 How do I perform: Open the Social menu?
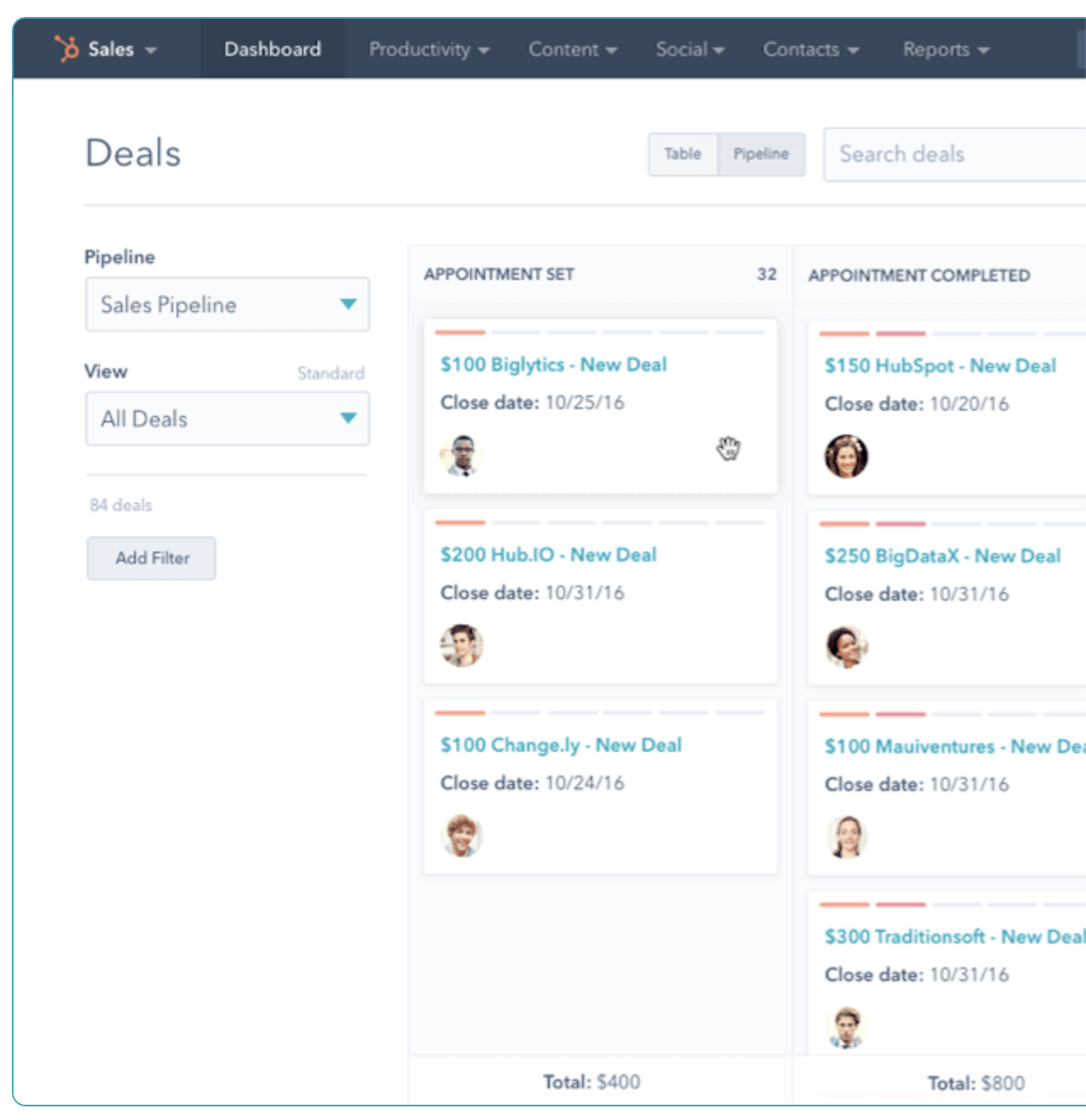690,49
